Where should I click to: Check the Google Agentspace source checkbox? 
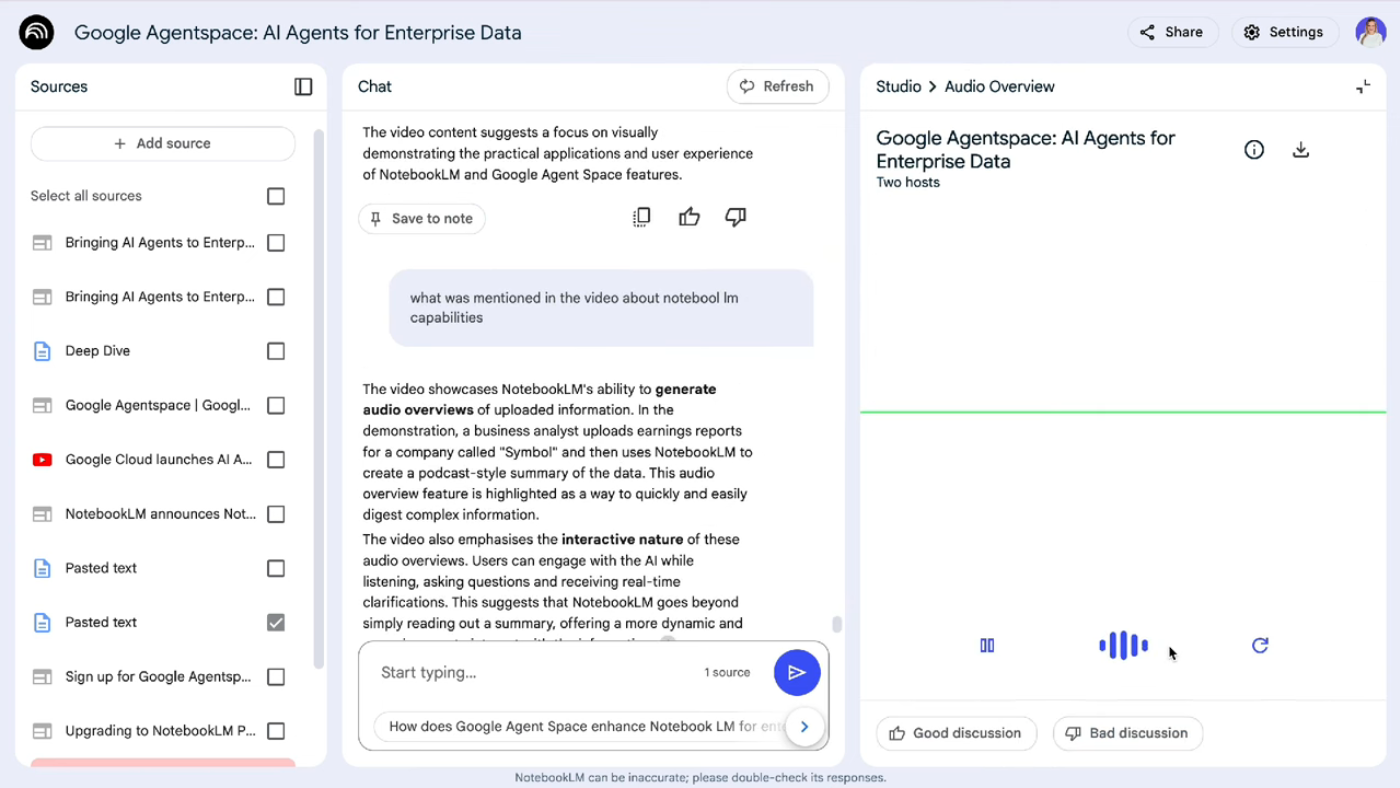[276, 406]
